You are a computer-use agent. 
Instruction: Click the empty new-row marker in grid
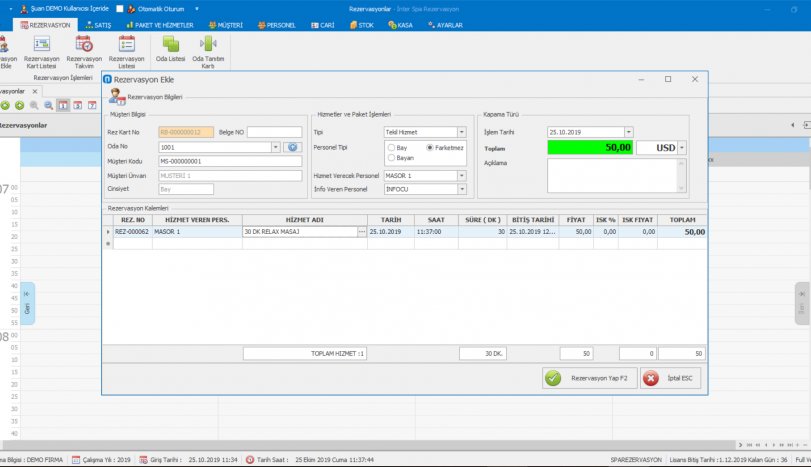tap(108, 244)
